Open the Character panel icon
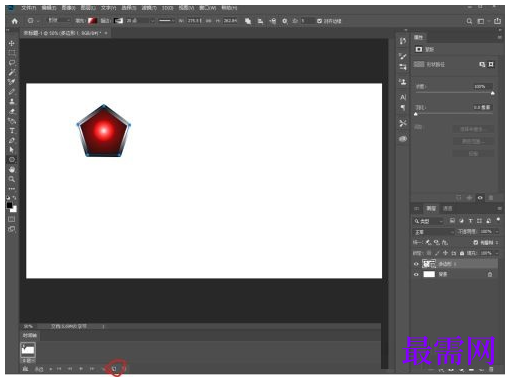 [403, 97]
